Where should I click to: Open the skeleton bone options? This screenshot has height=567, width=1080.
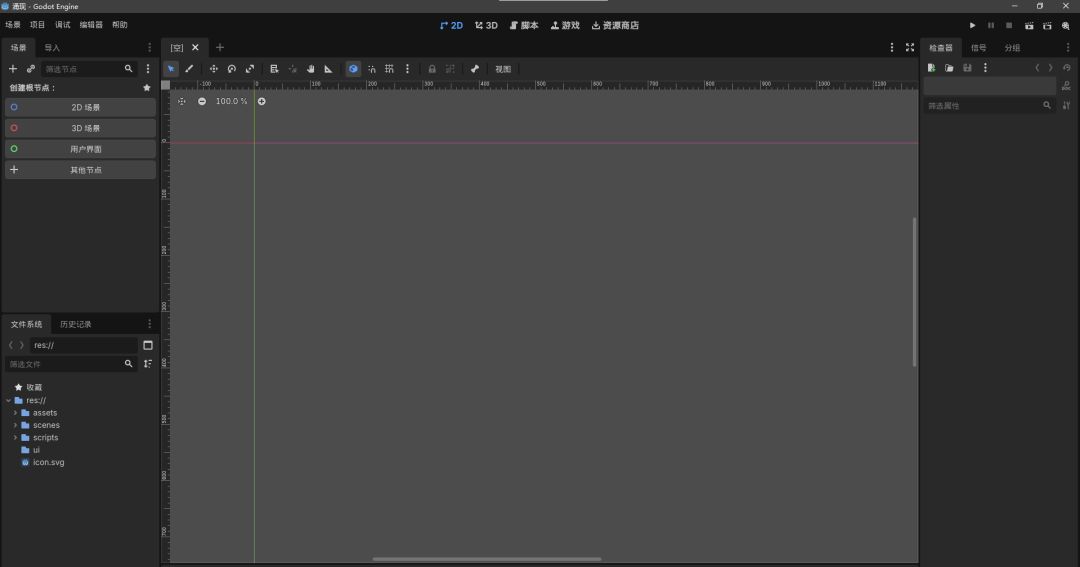point(475,69)
